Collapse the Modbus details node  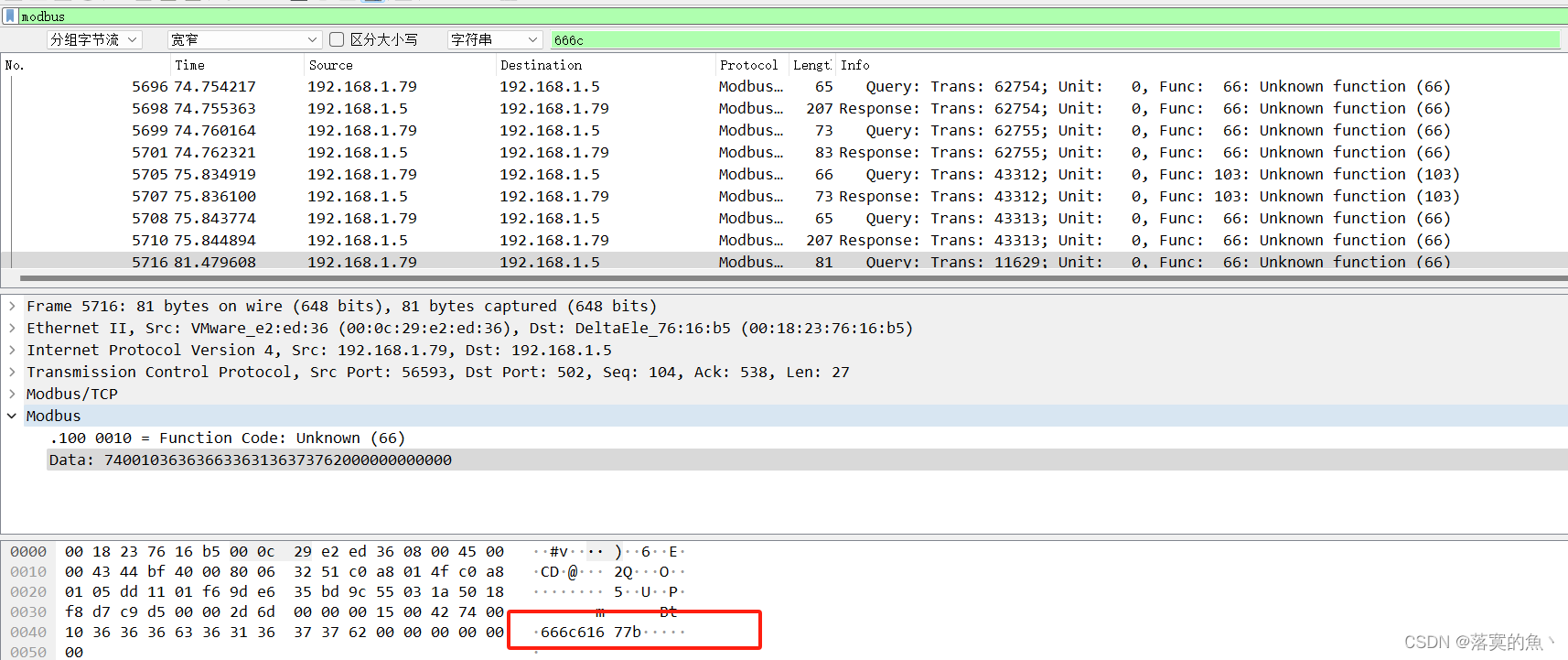pyautogui.click(x=12, y=416)
